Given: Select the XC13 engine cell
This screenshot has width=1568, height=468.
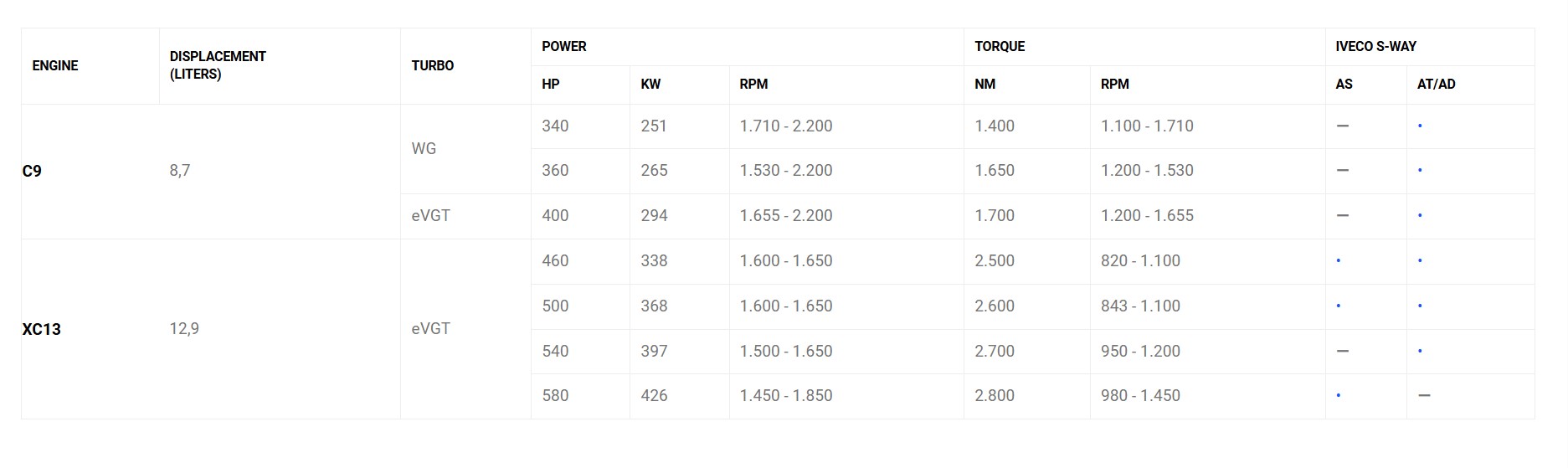Looking at the screenshot, I should 41,329.
